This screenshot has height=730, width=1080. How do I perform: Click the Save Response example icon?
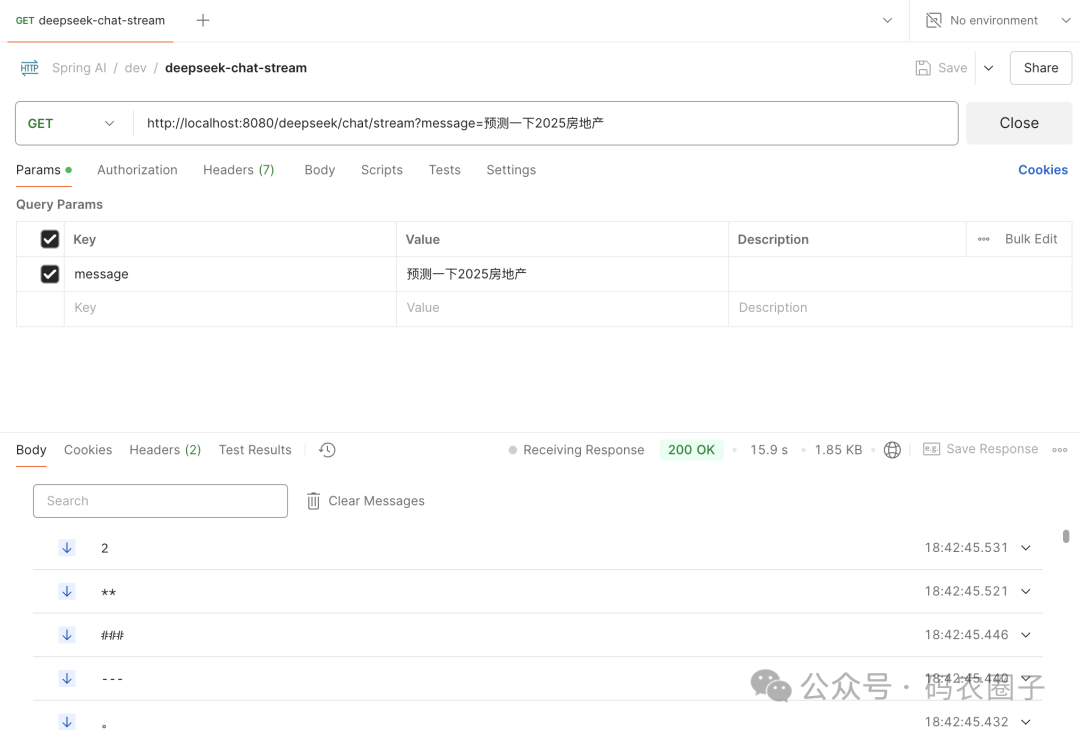pos(931,449)
